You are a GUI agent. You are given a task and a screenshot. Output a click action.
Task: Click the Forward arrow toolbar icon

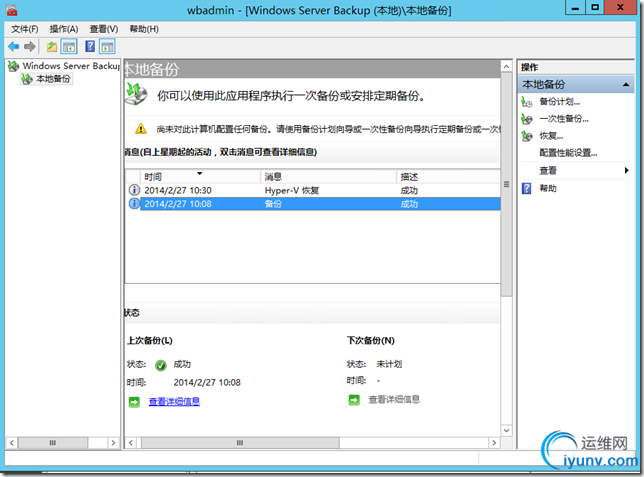click(x=30, y=46)
